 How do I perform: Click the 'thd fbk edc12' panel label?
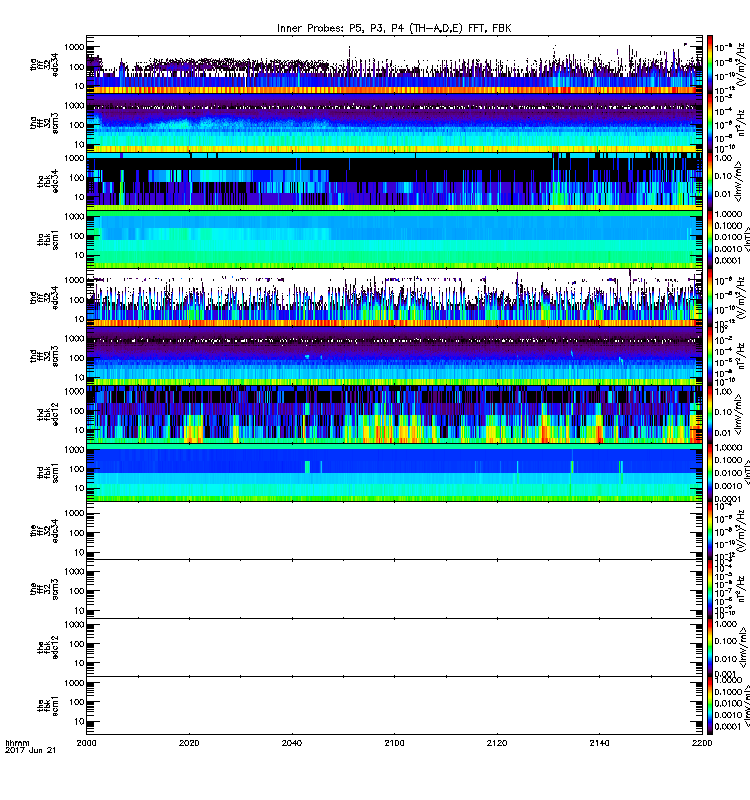tap(48, 415)
